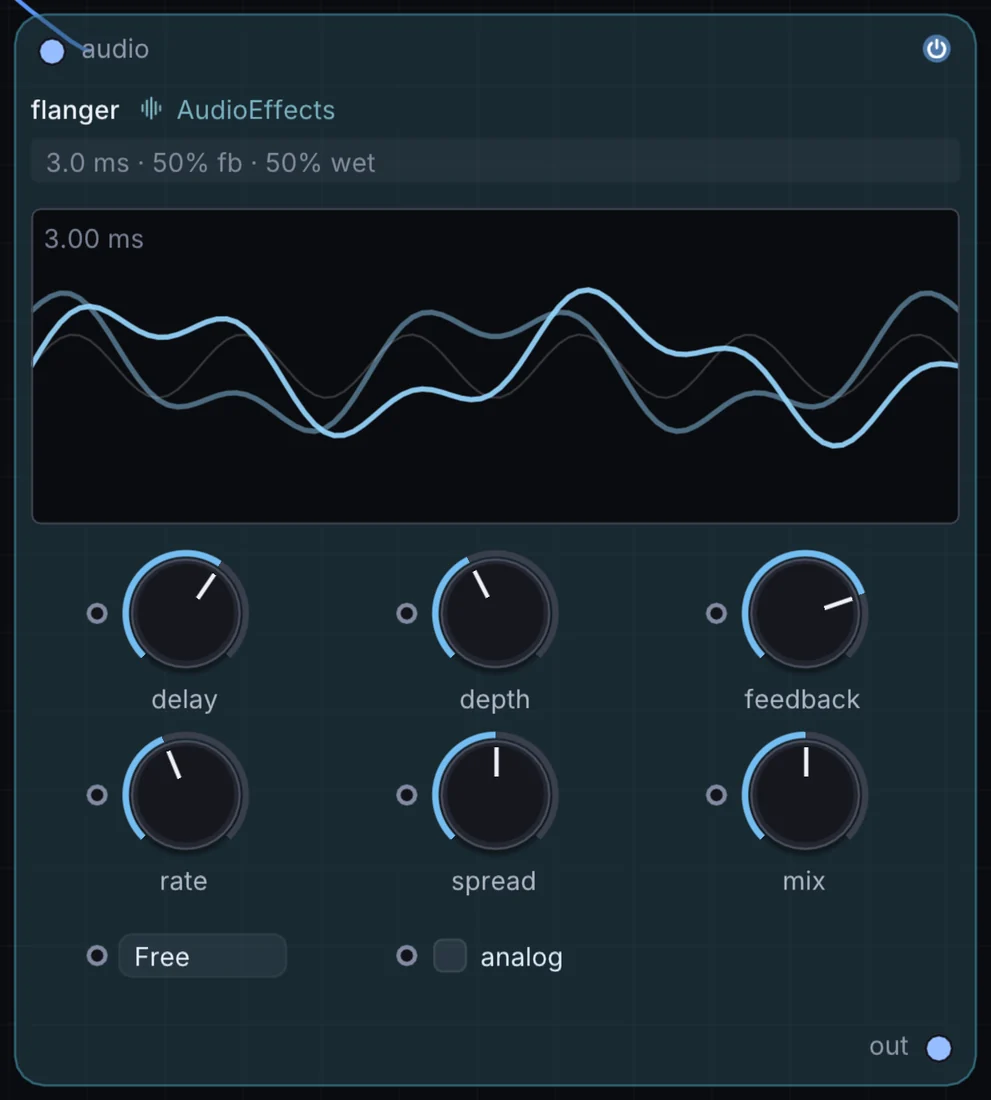Click the out label
The height and width of the screenshot is (1100, 991).
889,1047
